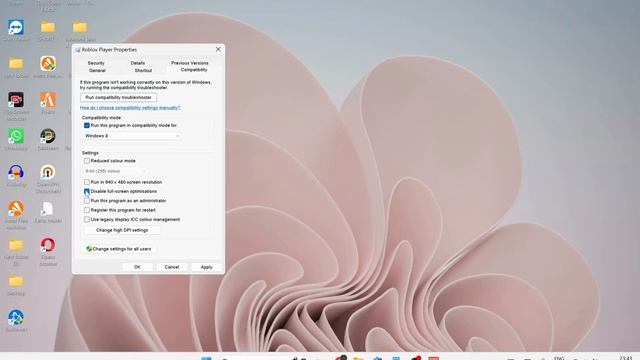Click 'Change settings for all users' button
Viewport: 640px width, 360px height.
tap(118, 249)
